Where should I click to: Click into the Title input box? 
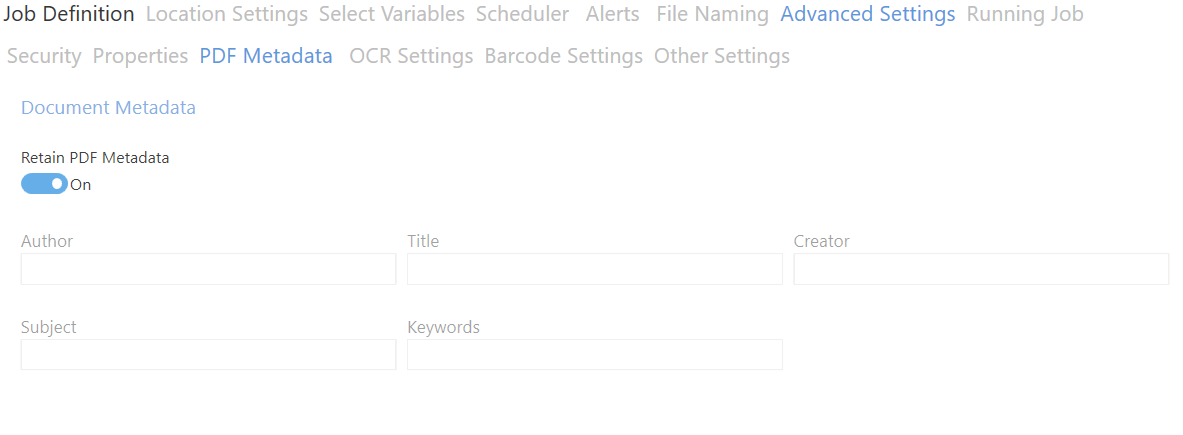pos(595,269)
